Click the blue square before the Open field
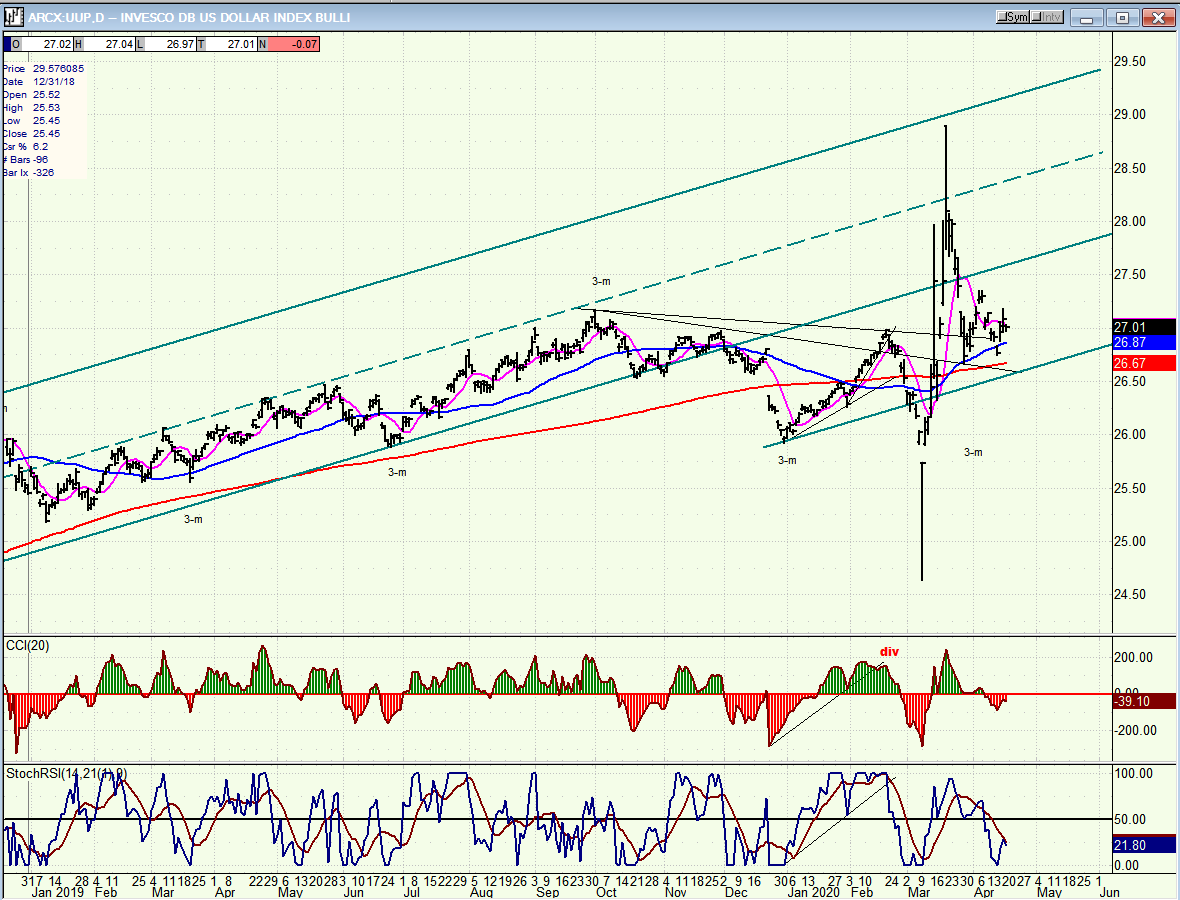Image resolution: width=1180 pixels, height=900 pixels. point(9,44)
